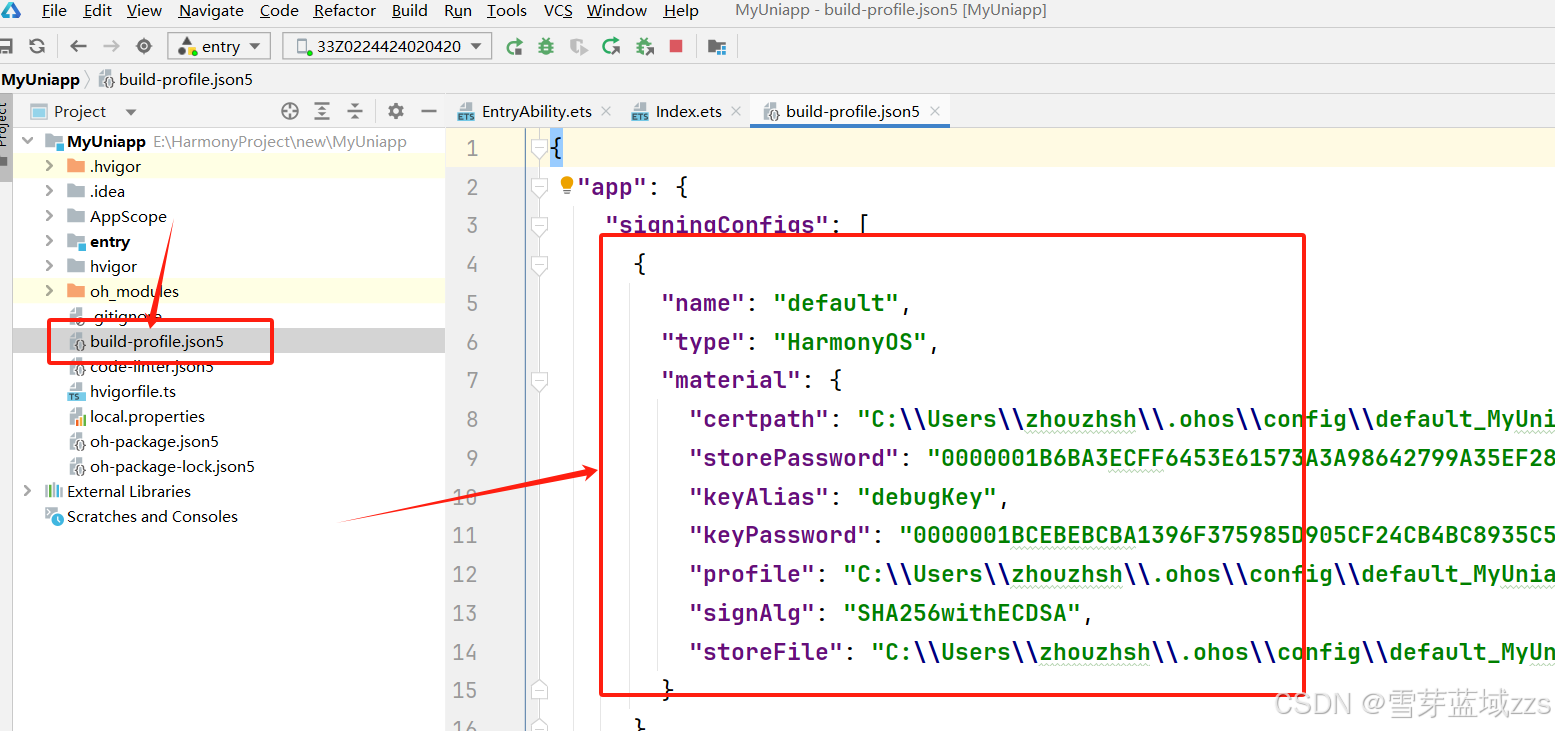Hide the Project tool window

point(428,111)
